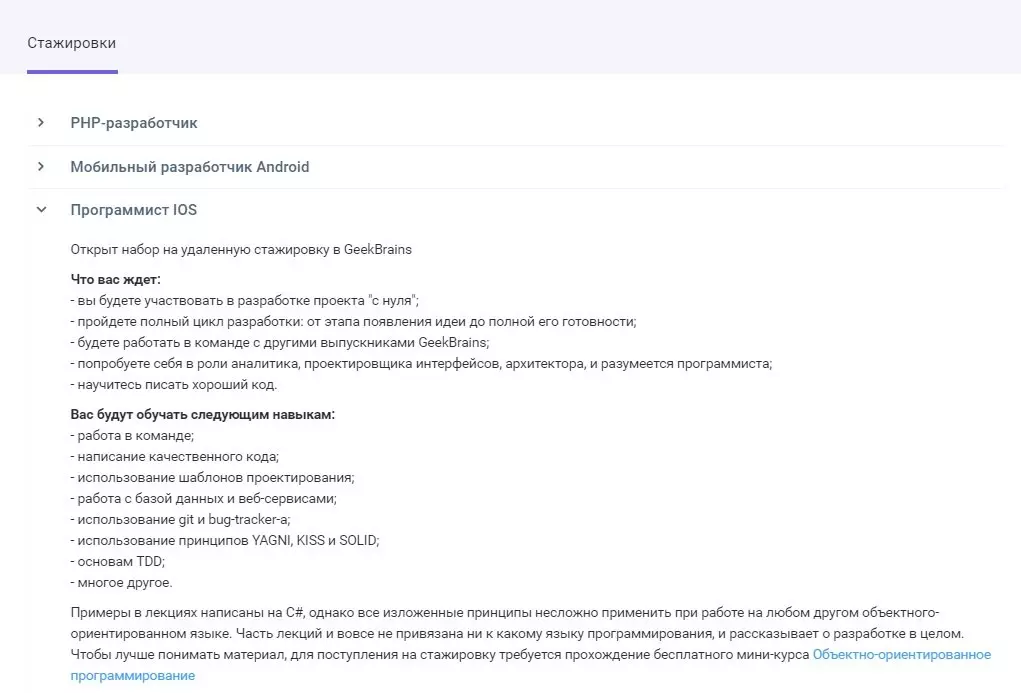Click the 'Что вас ждет:' bold heading

click(115, 279)
